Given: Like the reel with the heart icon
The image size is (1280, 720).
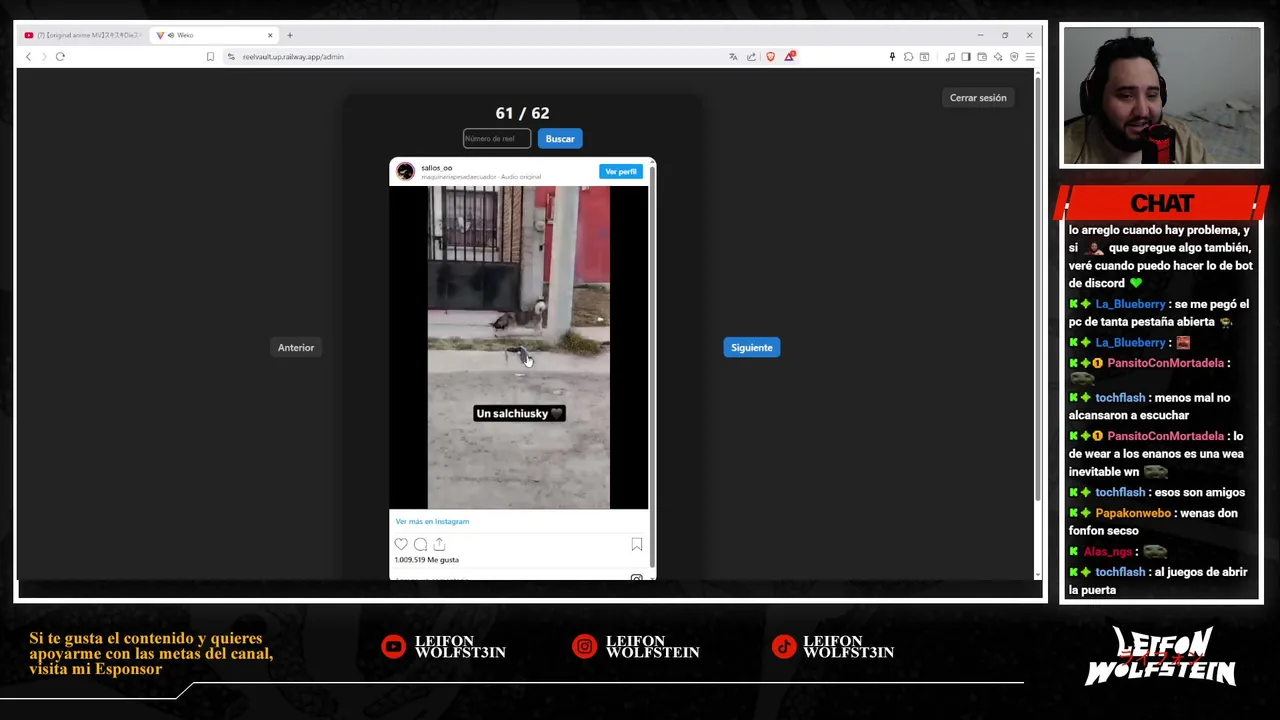Looking at the screenshot, I should pos(401,544).
